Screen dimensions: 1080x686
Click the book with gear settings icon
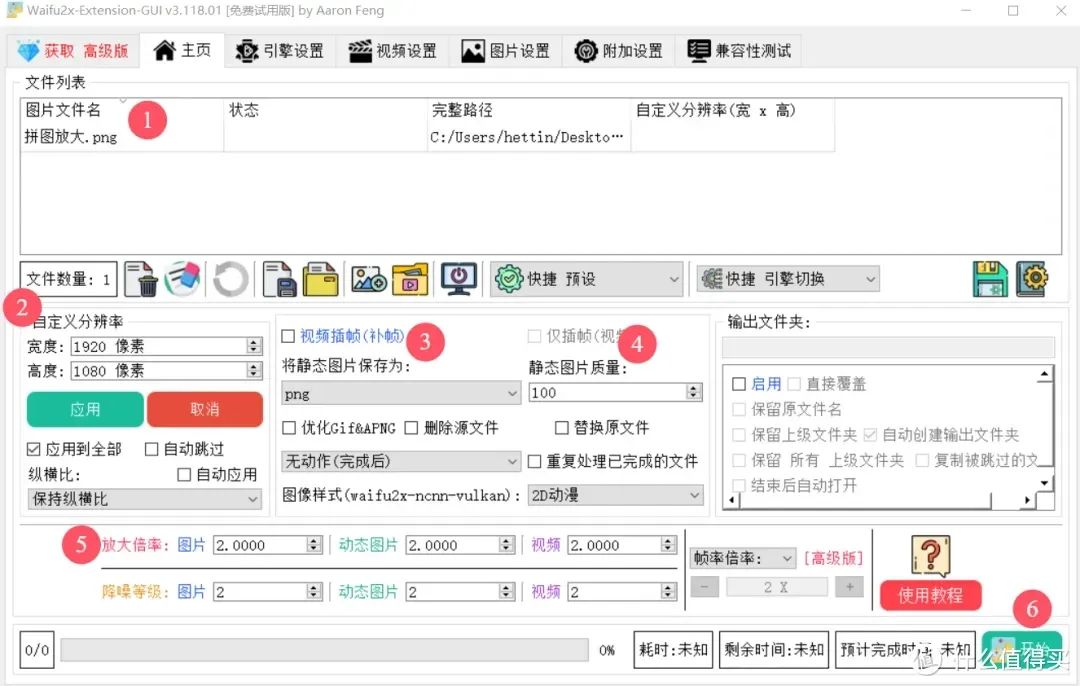pyautogui.click(x=1031, y=279)
